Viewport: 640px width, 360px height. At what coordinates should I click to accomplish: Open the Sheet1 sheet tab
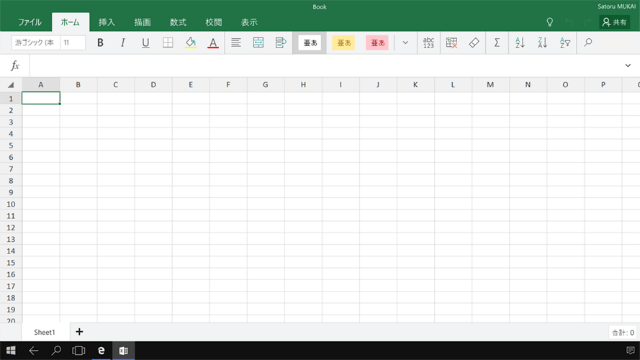44,332
